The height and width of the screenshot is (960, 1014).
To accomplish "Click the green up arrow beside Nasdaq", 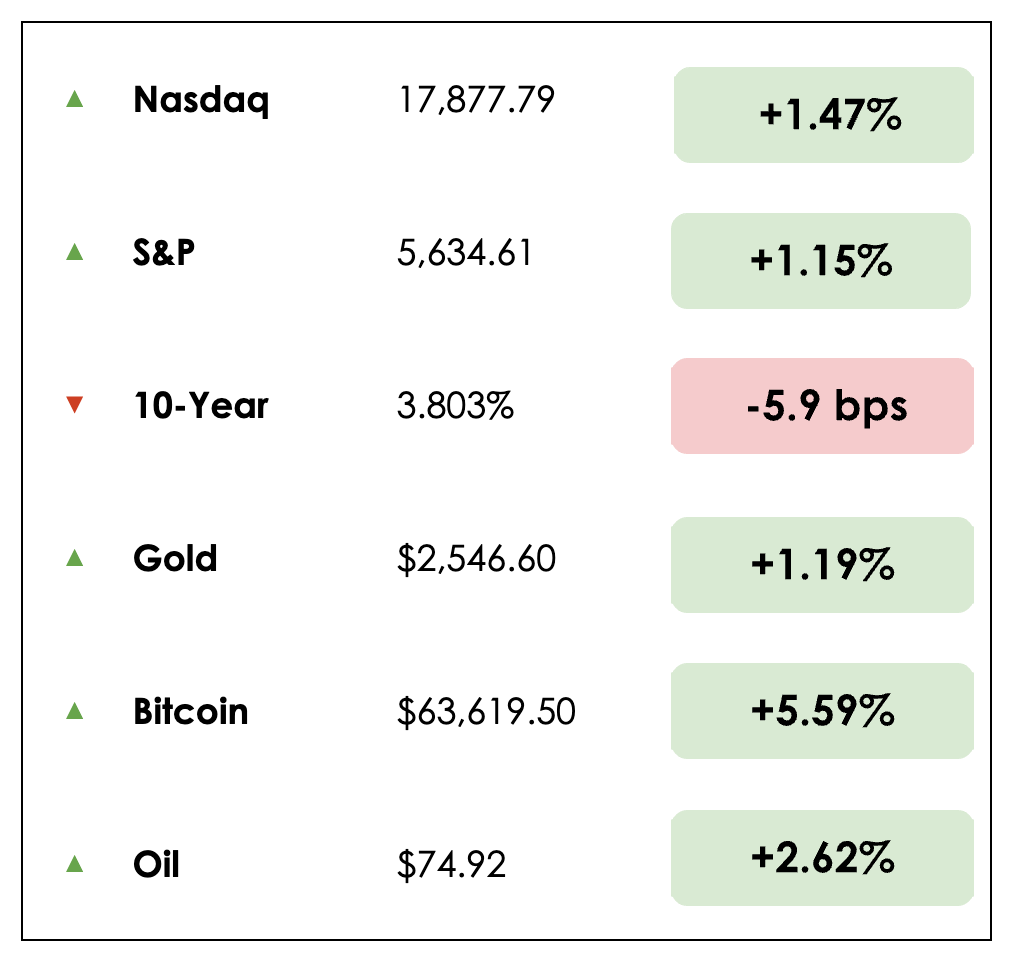I will point(73,99).
